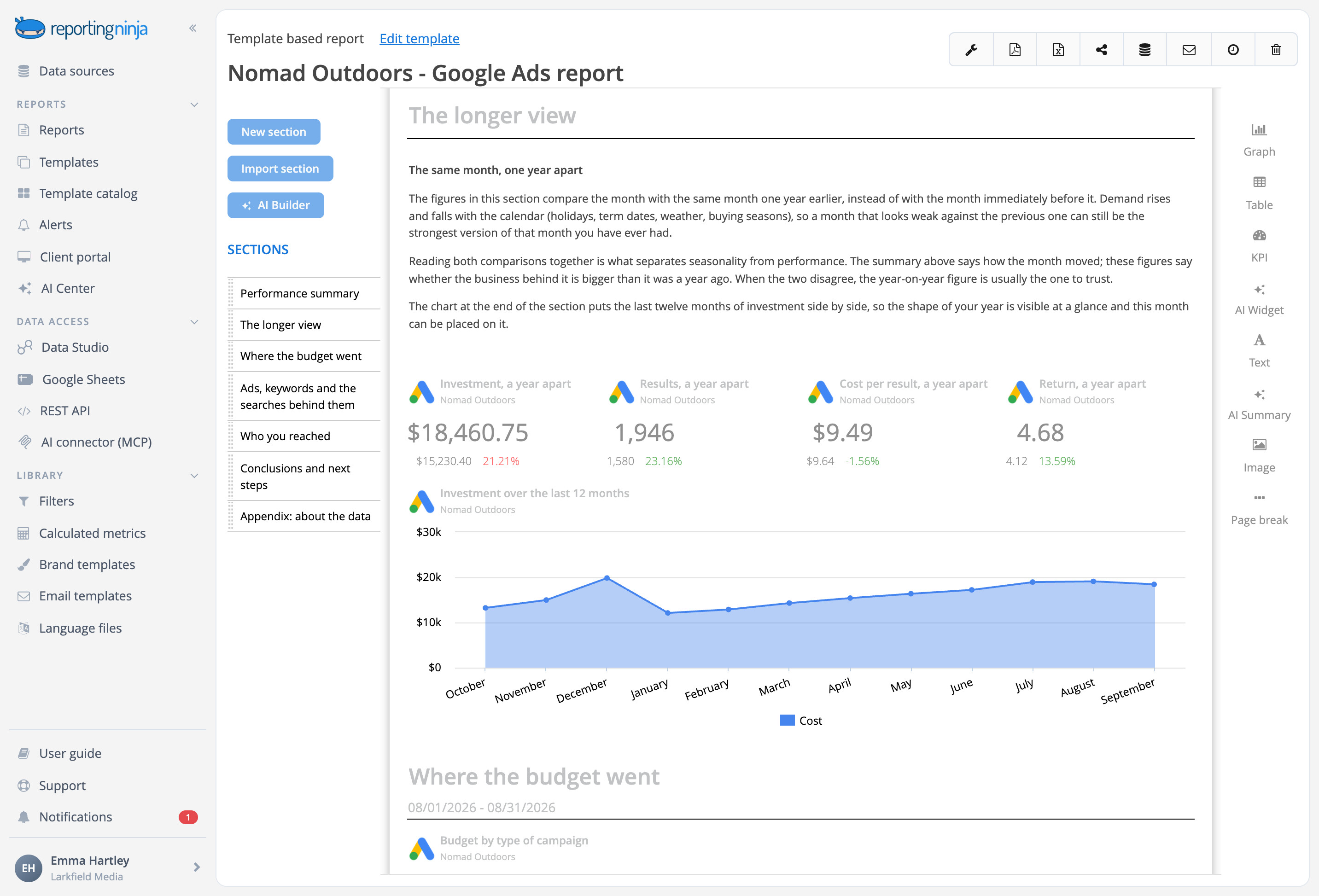Viewport: 1319px width, 896px height.
Task: Export report as PDF icon
Action: click(x=1015, y=50)
